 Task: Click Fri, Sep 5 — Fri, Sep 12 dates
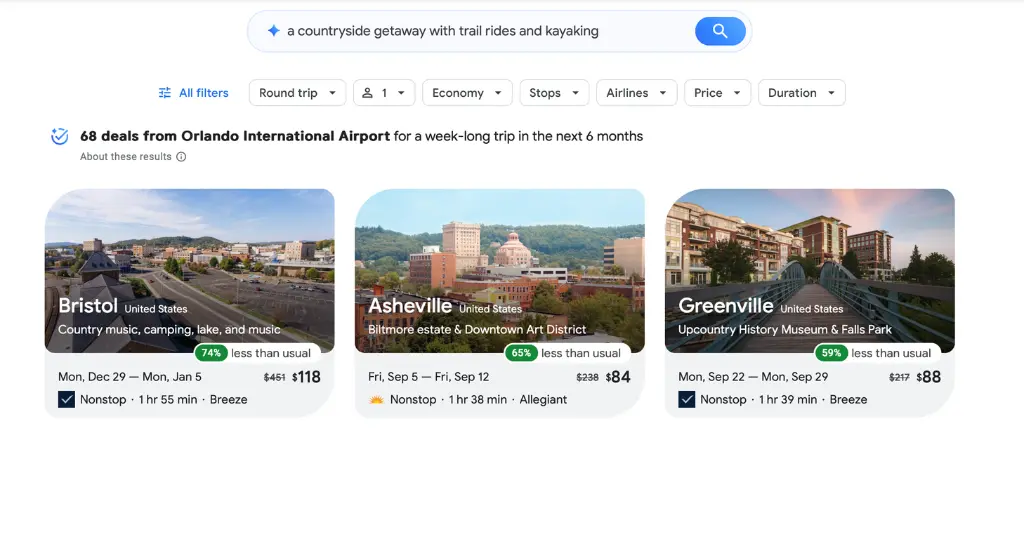[x=428, y=377]
